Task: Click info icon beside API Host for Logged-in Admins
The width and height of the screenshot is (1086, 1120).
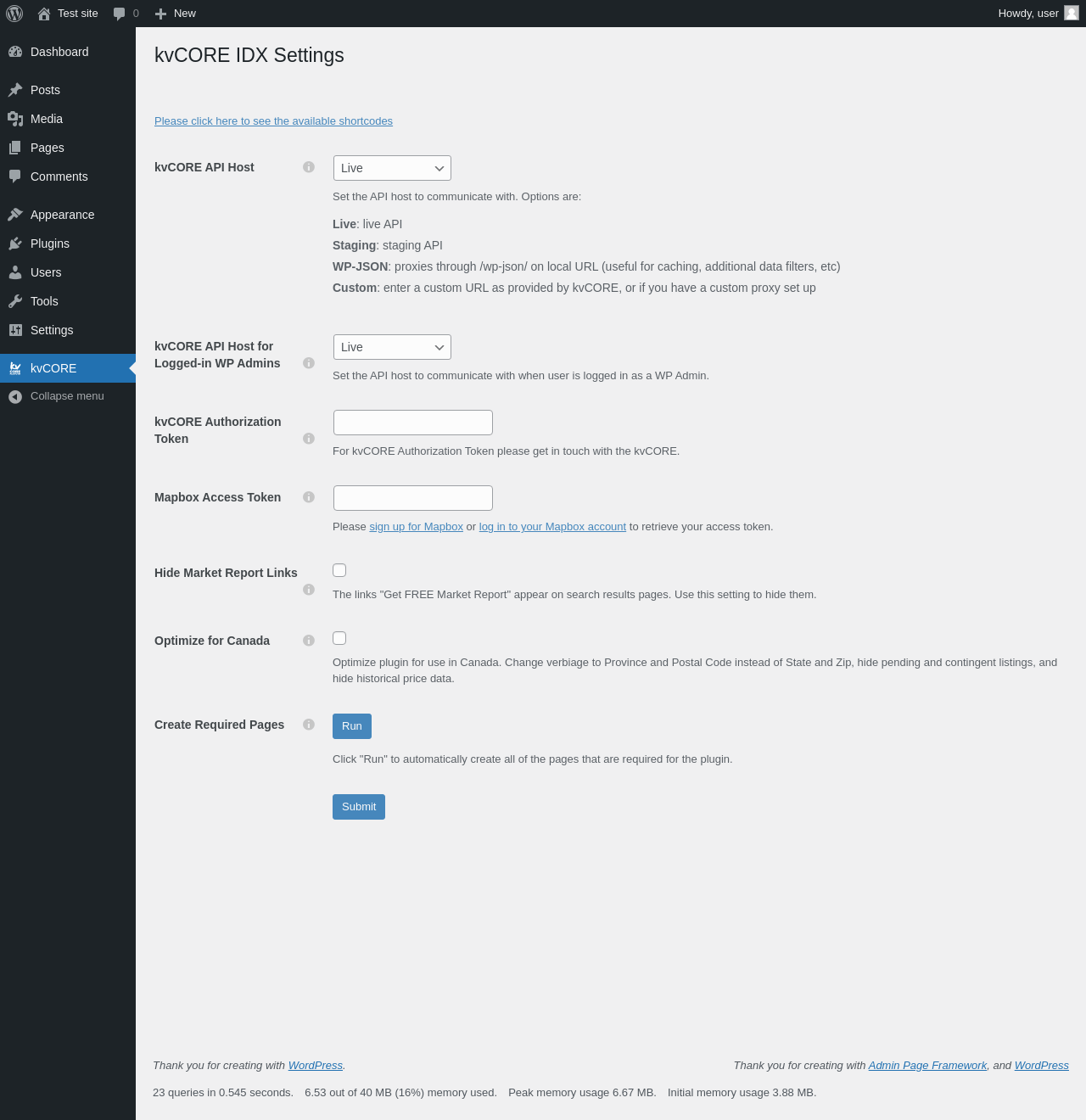Action: tap(309, 363)
